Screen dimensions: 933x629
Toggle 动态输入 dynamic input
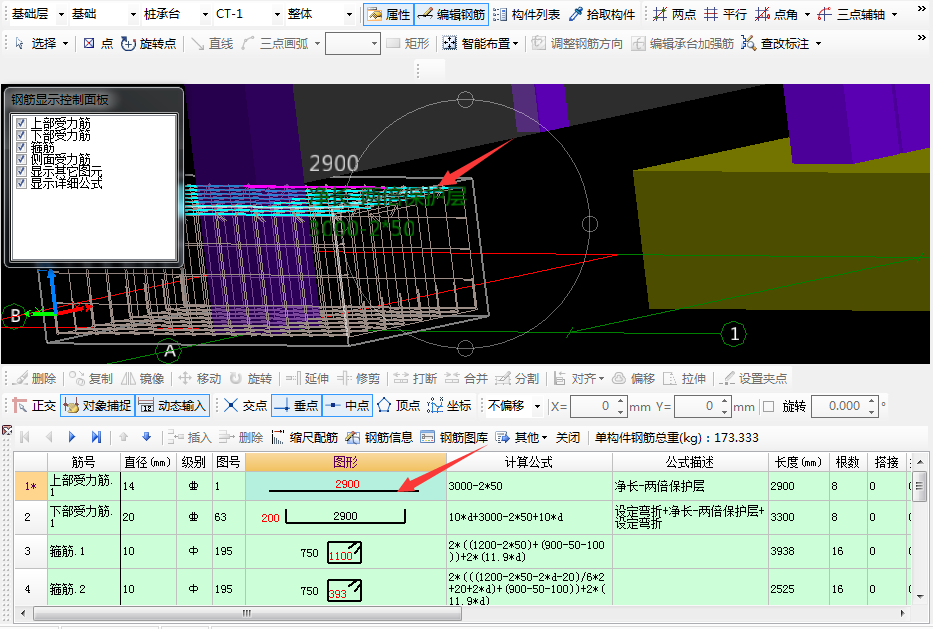pyautogui.click(x=173, y=406)
